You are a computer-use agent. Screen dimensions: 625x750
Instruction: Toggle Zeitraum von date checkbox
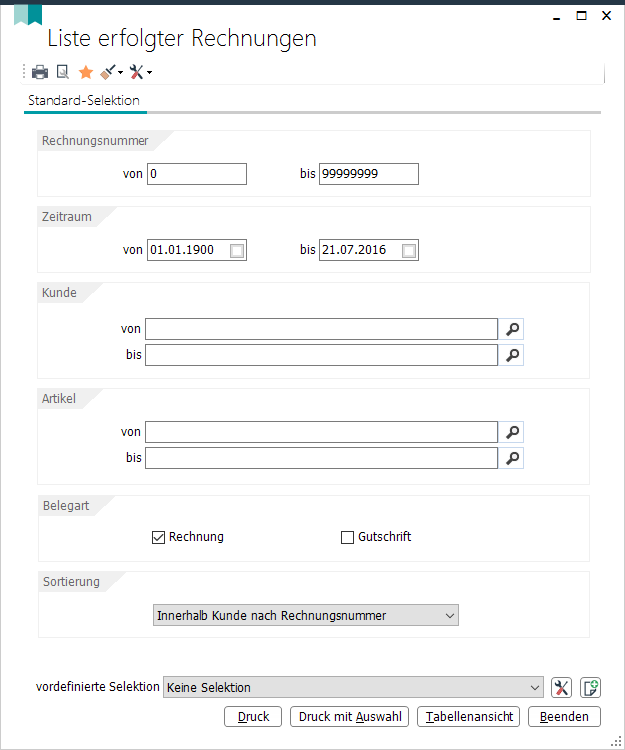pos(237,251)
